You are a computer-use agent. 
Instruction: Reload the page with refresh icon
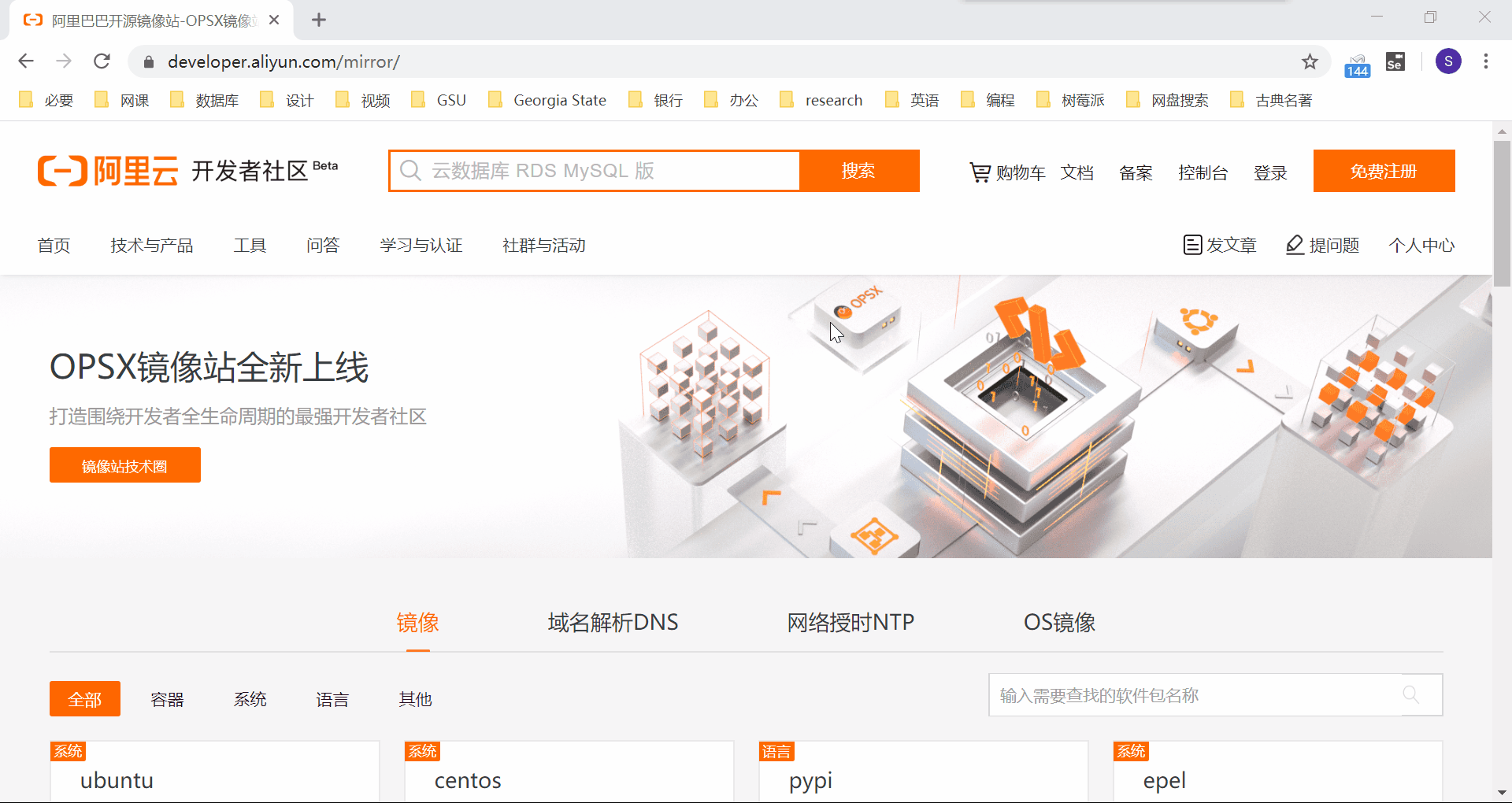[x=102, y=61]
